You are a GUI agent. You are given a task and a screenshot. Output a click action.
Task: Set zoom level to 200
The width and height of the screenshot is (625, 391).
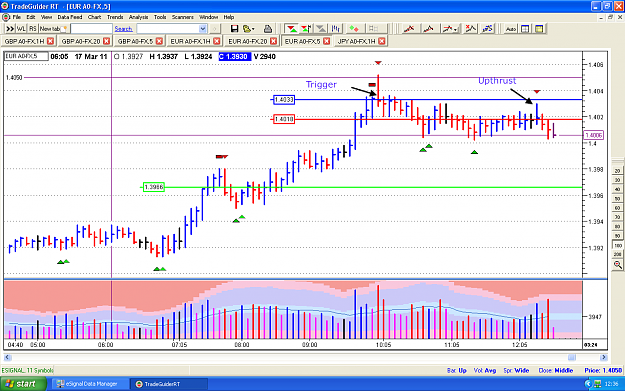(618, 254)
